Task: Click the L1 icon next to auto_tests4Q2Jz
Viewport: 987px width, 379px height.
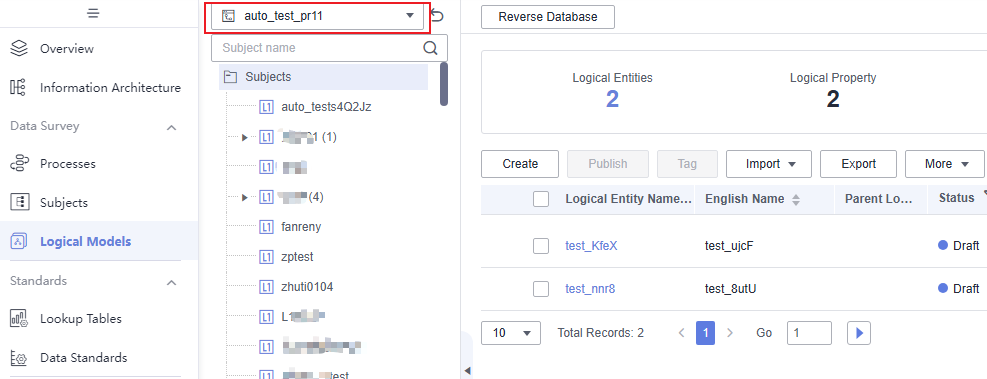Action: tap(266, 107)
